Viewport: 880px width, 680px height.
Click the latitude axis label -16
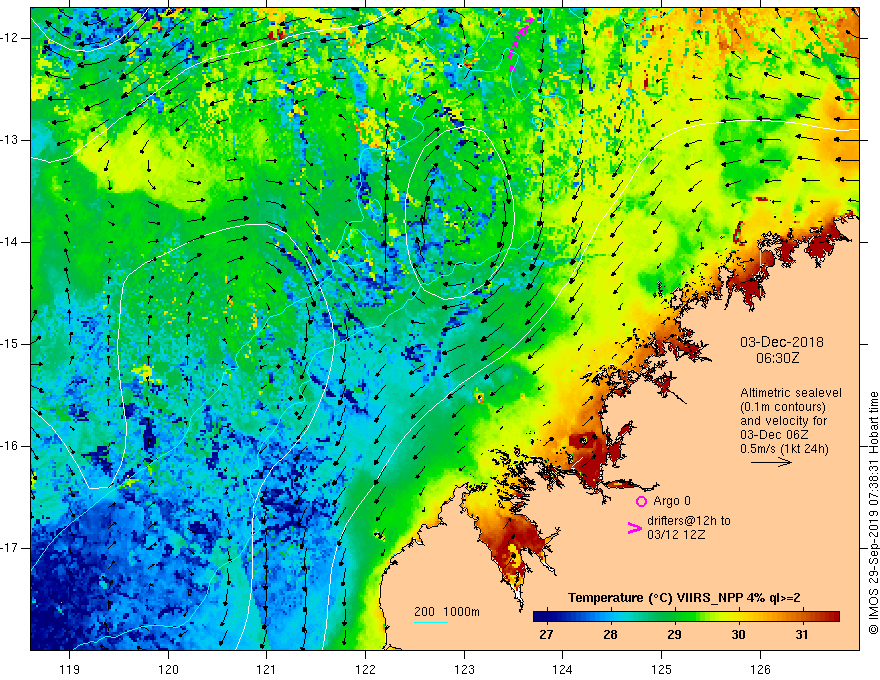pos(10,446)
